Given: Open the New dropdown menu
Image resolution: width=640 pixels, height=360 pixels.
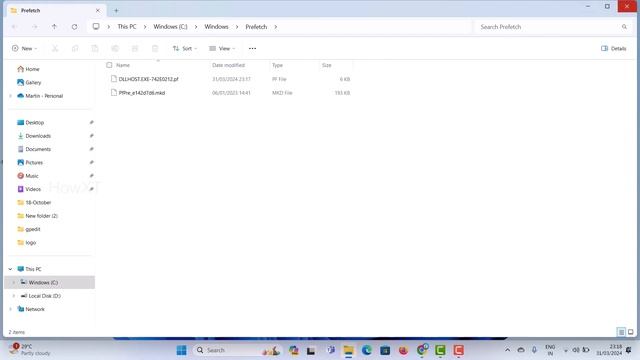Looking at the screenshot, I should coord(25,49).
